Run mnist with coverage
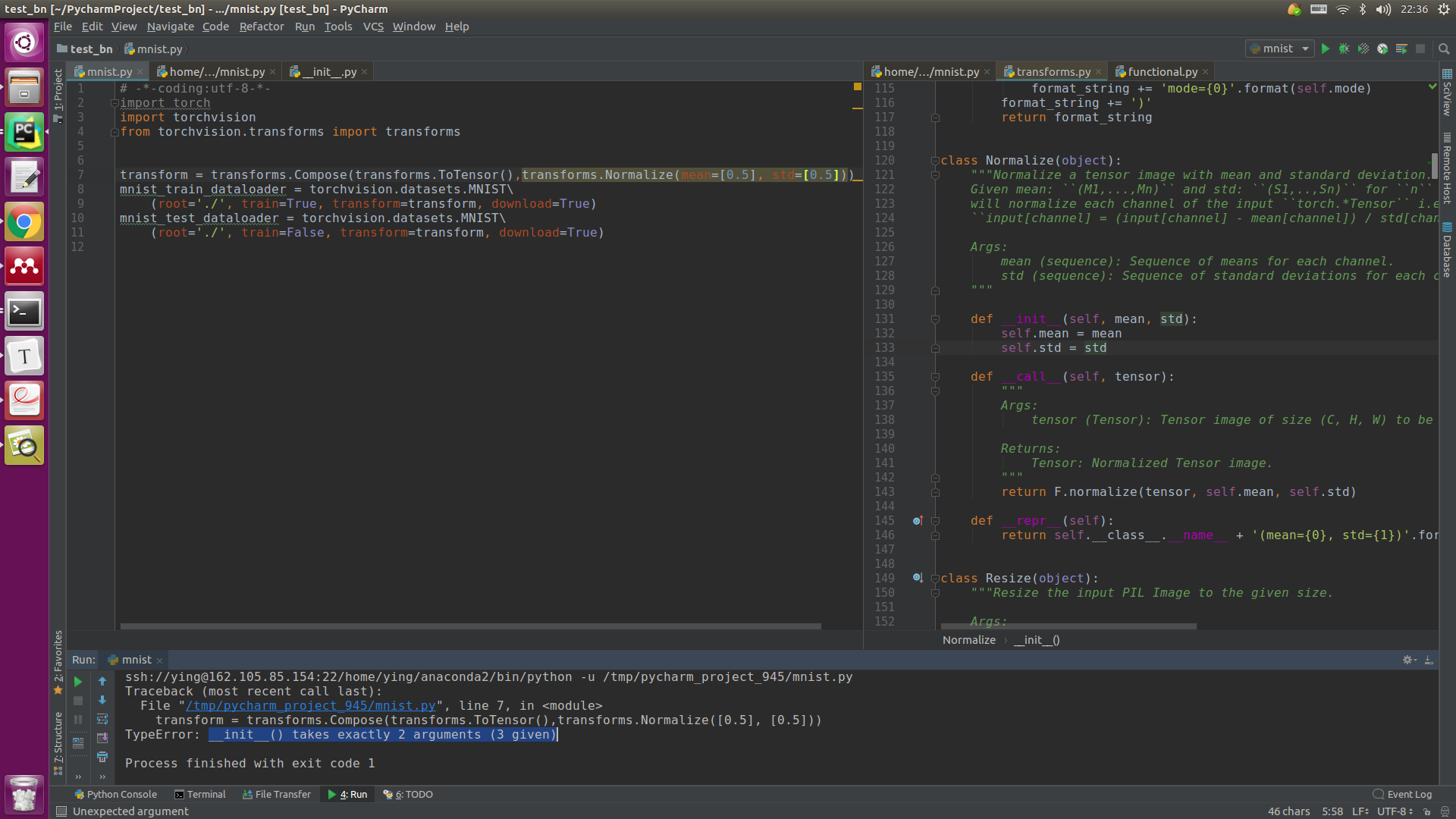This screenshot has width=1456, height=819. (x=1363, y=49)
